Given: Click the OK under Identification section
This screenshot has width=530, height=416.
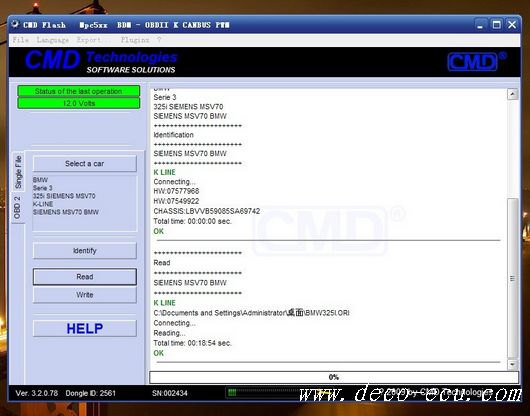Looking at the screenshot, I should click(158, 231).
